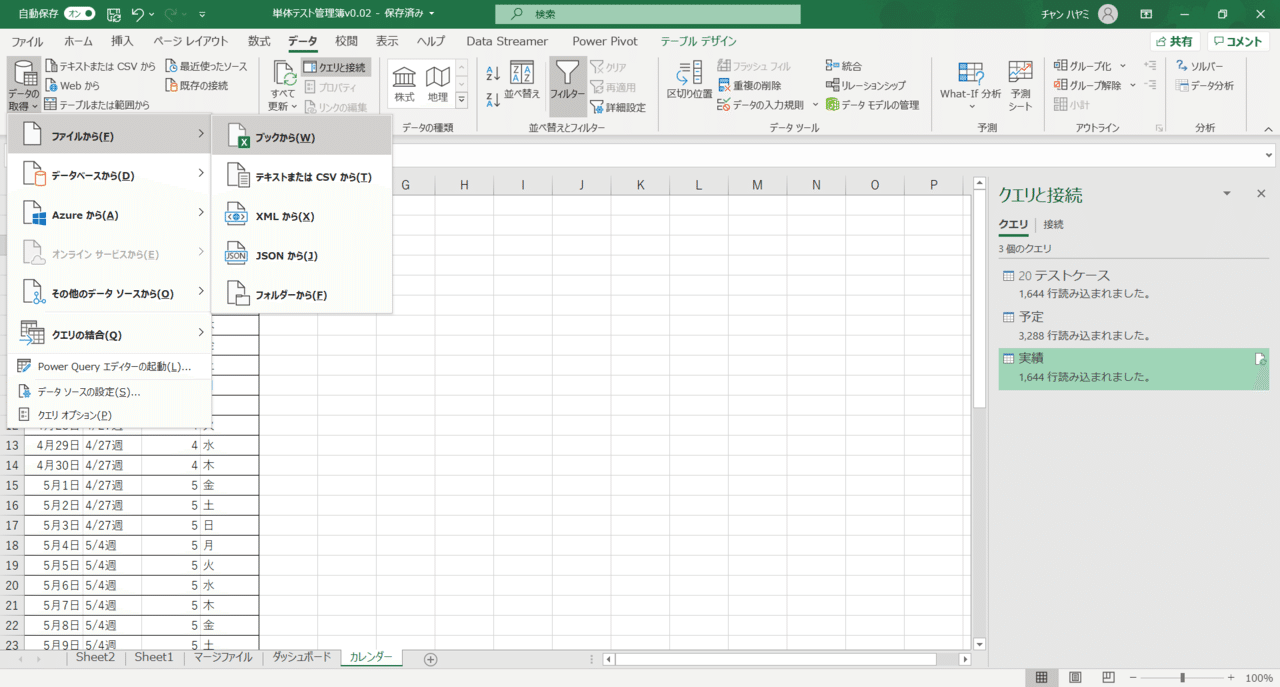This screenshot has height=687, width=1280.
Task: Open the ダッシュボード sheet tab
Action: (301, 657)
